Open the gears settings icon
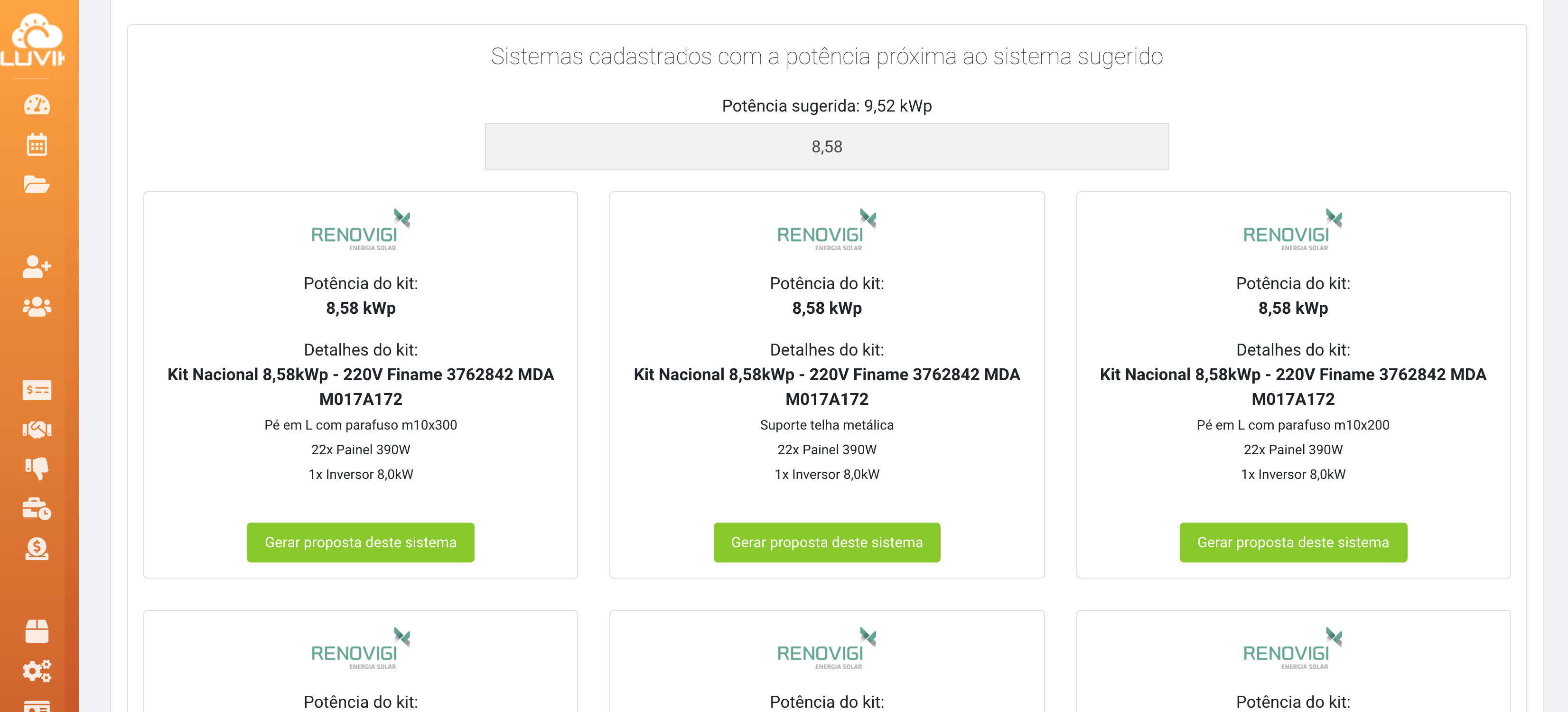Image resolution: width=1568 pixels, height=712 pixels. click(37, 671)
